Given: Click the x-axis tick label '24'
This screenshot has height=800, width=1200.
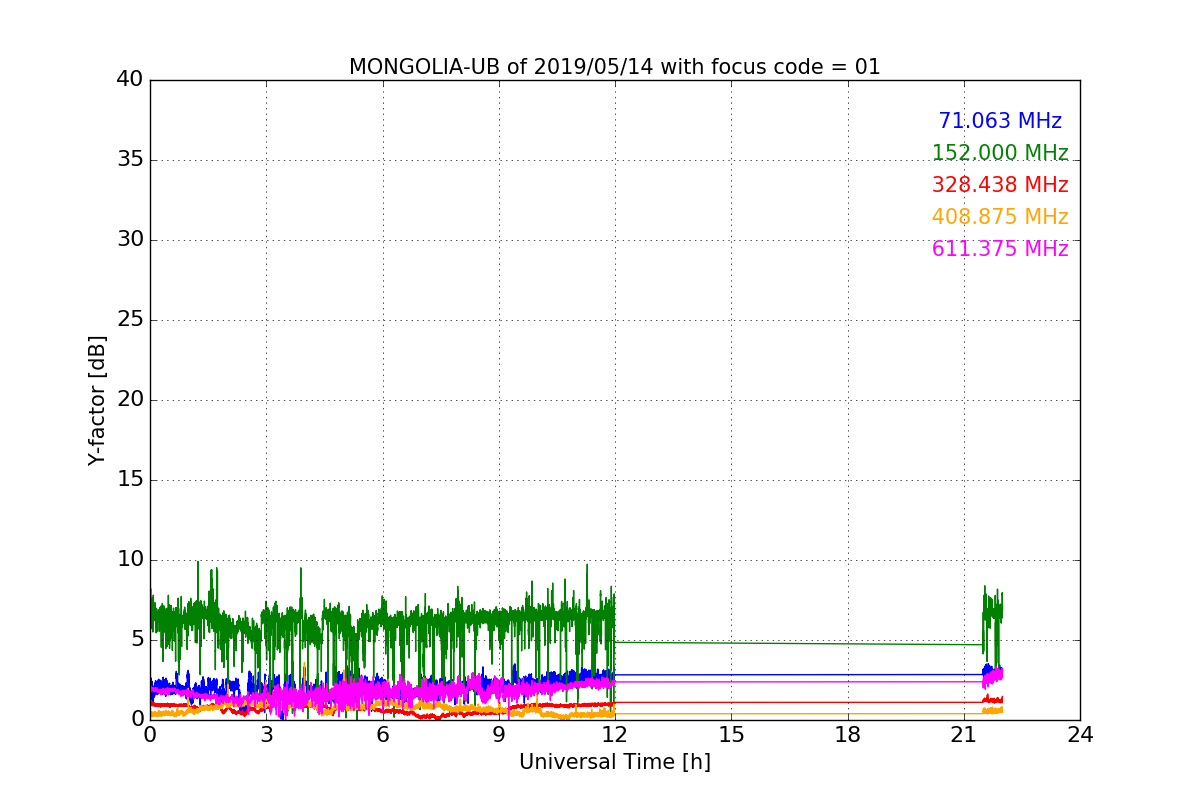Looking at the screenshot, I should coord(1080,735).
